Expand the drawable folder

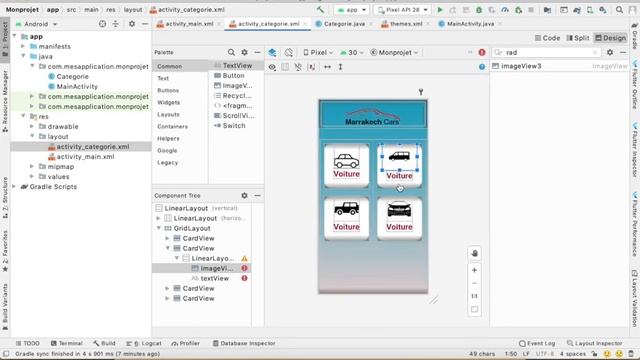pos(32,127)
